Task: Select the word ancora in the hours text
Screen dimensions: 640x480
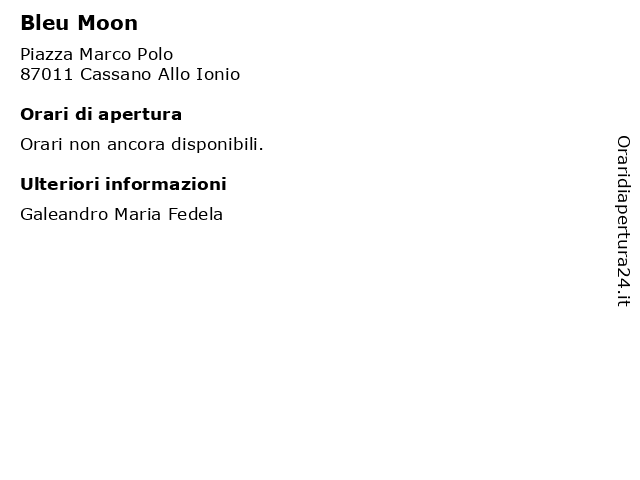Action: (136, 145)
